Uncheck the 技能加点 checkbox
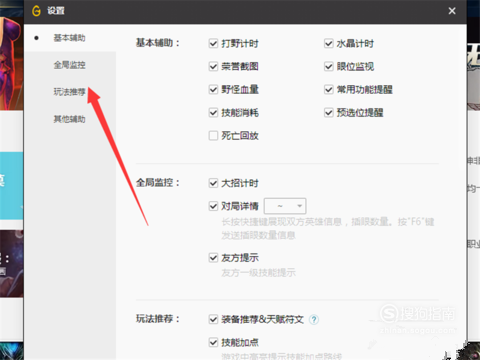Viewport: 480px width, 360px height. click(x=213, y=342)
